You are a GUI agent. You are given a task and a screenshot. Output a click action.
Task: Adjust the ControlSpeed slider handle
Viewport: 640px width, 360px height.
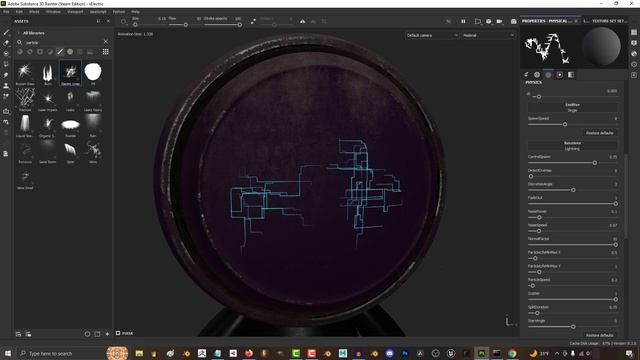click(595, 163)
